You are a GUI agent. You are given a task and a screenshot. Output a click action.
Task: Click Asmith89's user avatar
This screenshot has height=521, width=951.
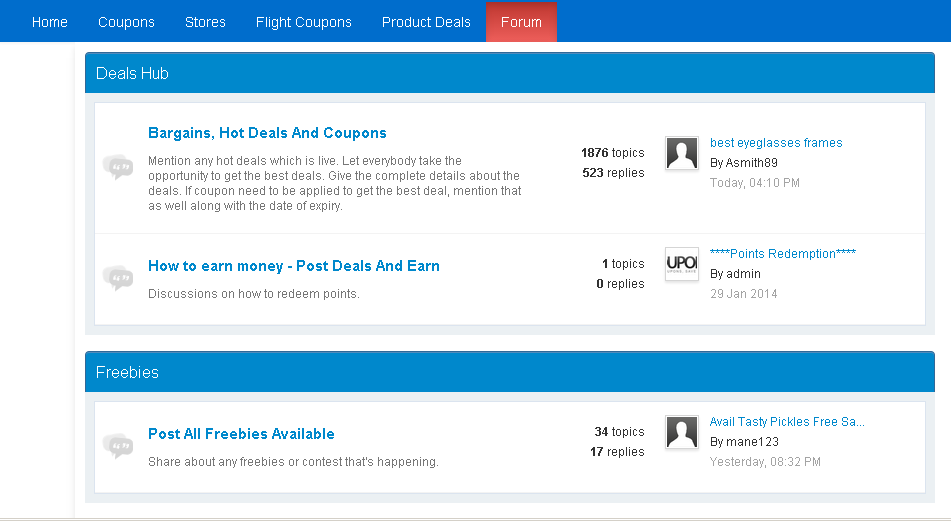pyautogui.click(x=682, y=153)
